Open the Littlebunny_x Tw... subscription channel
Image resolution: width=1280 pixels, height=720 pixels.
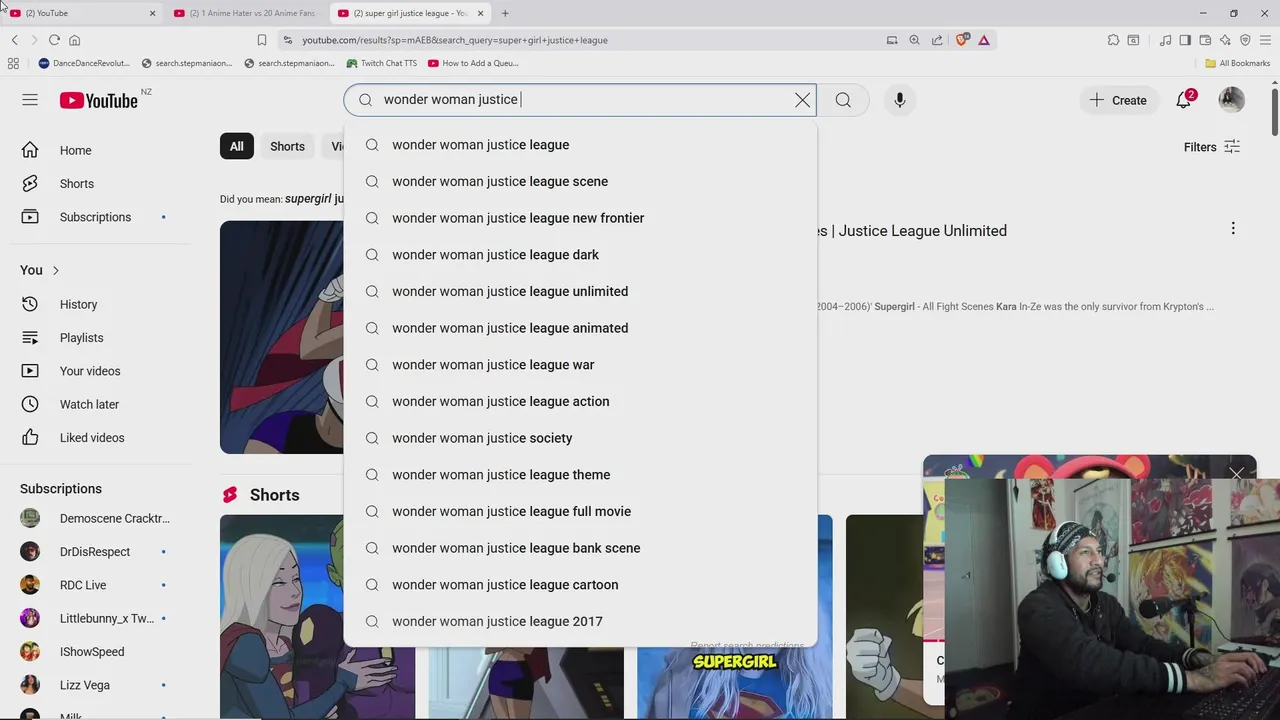click(95, 618)
